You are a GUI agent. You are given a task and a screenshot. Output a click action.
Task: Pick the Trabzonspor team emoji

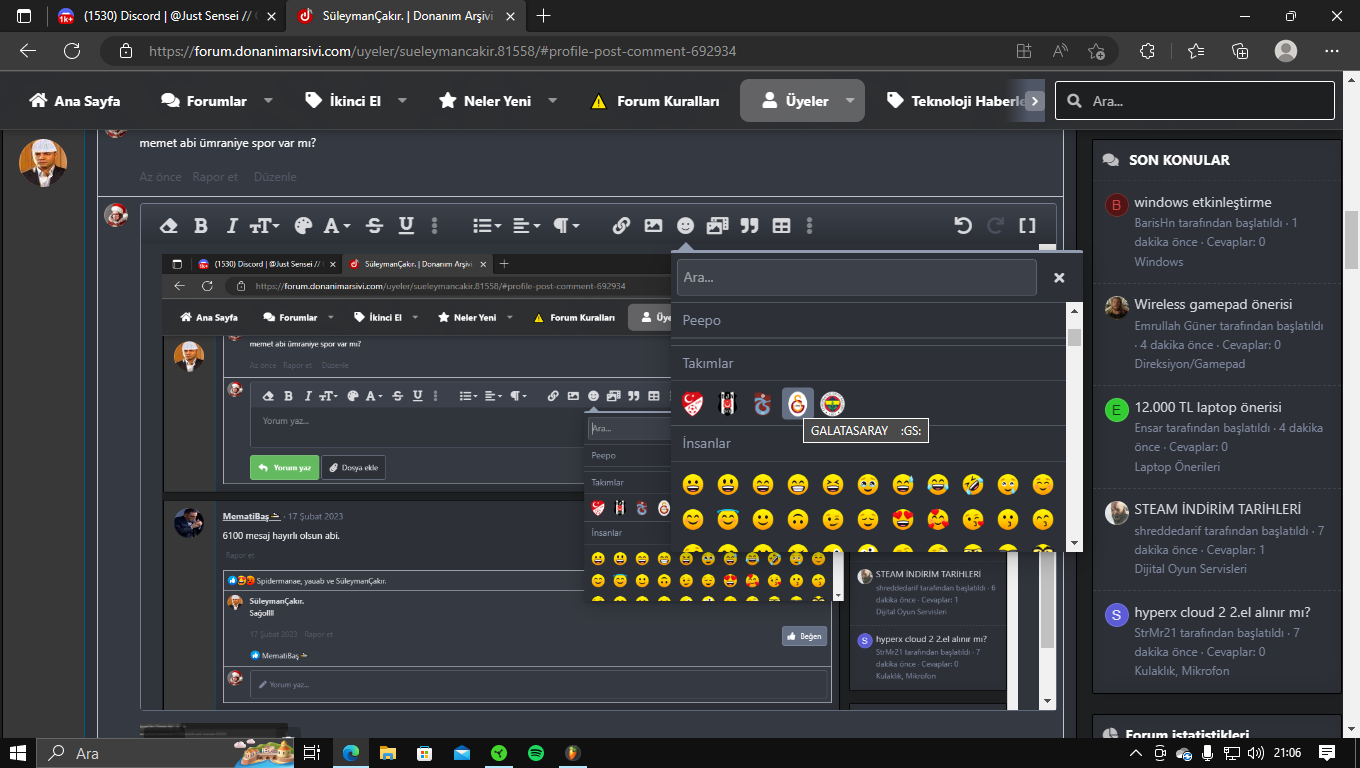(x=763, y=403)
